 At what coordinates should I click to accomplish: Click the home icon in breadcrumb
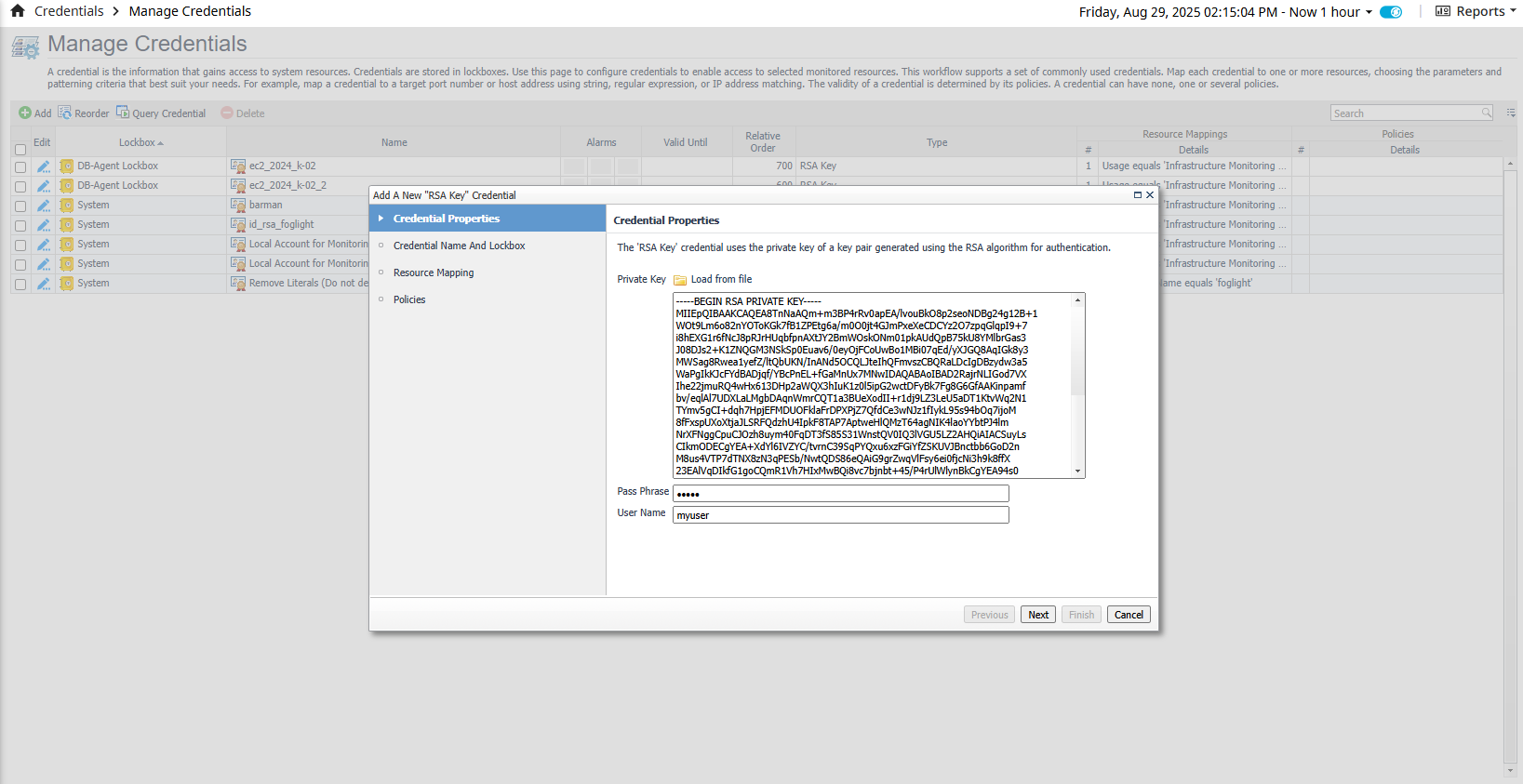click(18, 11)
